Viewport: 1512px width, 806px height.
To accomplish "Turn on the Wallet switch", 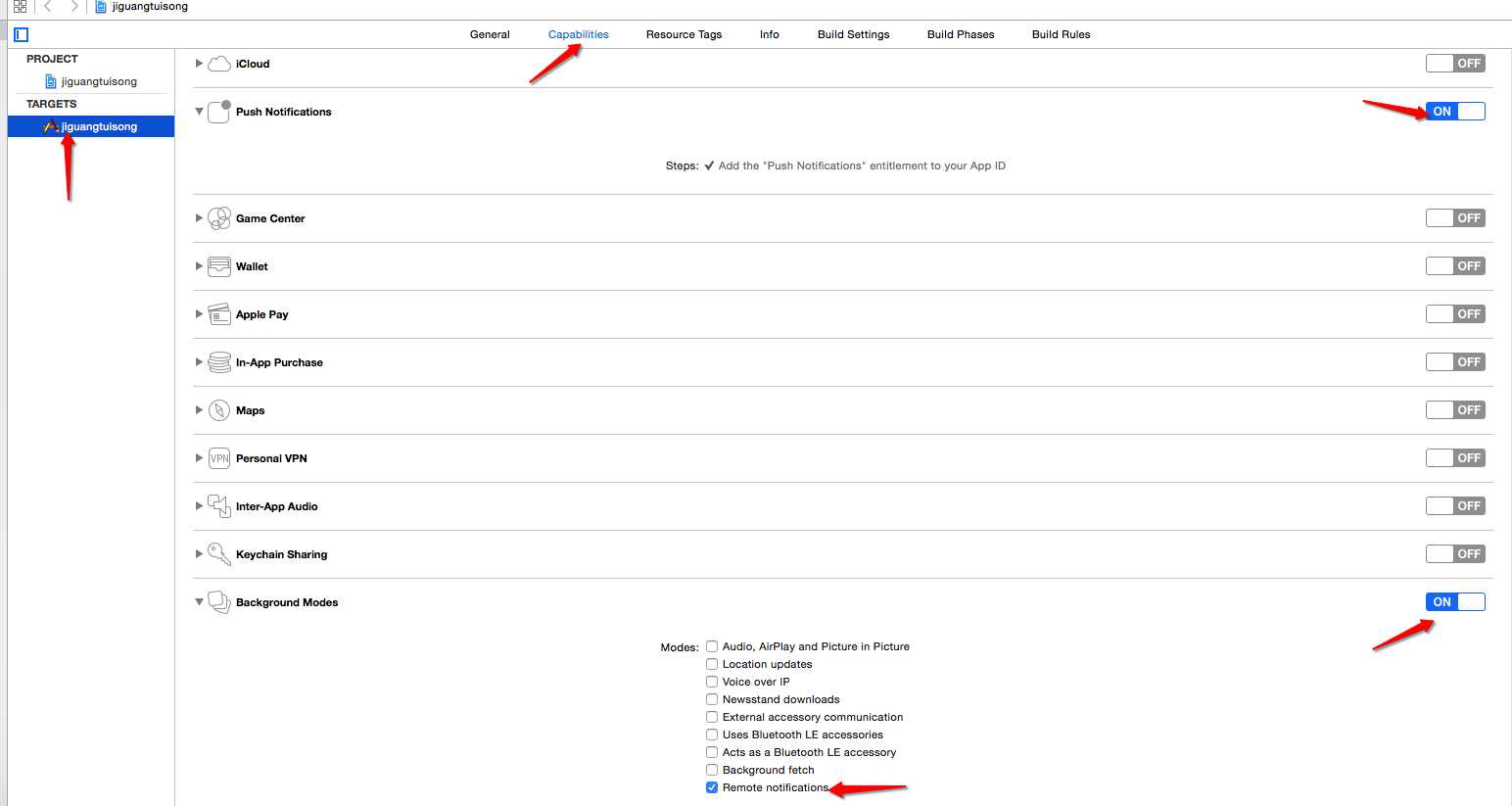I will coord(1455,266).
